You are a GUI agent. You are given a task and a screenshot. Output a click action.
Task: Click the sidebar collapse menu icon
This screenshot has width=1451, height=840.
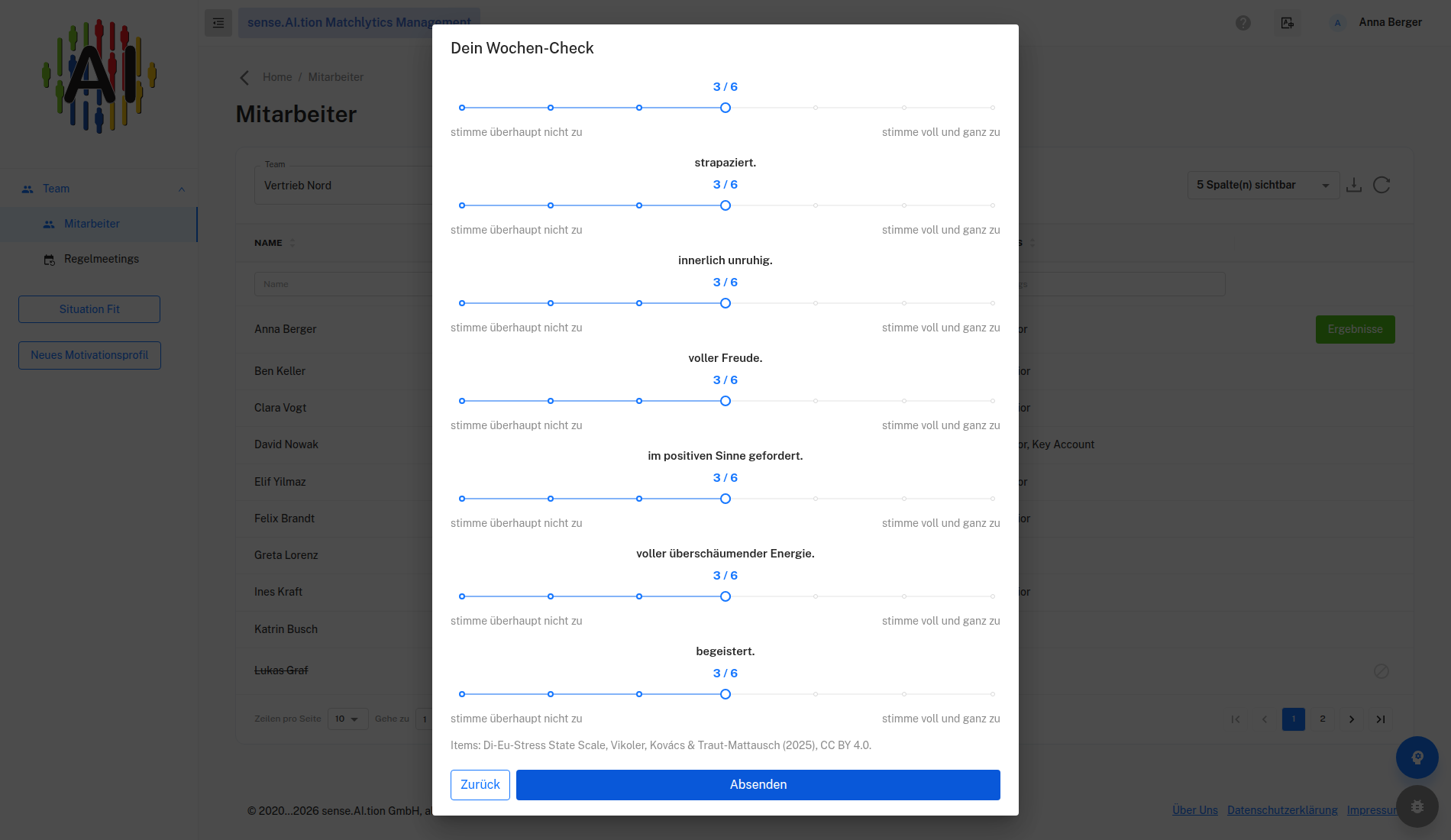point(218,23)
